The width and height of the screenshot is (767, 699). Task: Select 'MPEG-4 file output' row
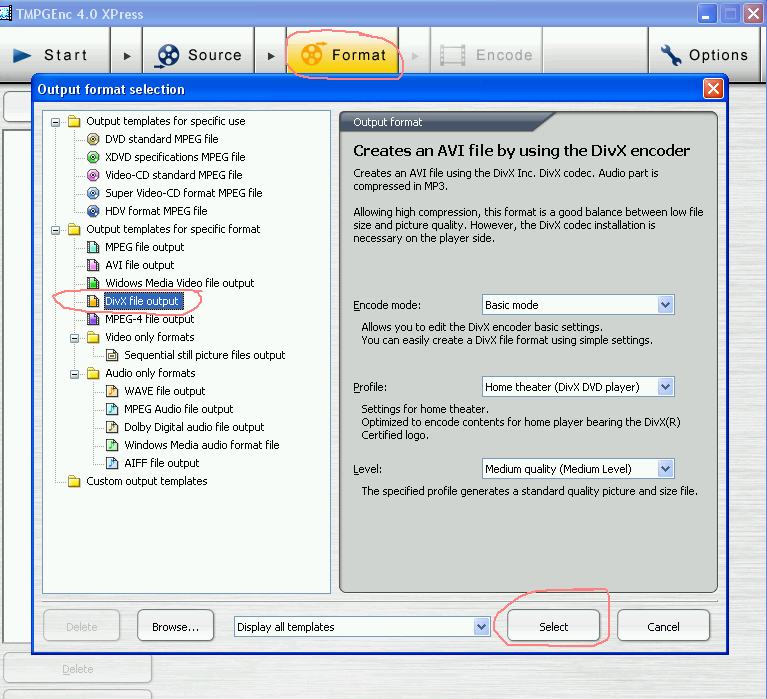tap(149, 319)
